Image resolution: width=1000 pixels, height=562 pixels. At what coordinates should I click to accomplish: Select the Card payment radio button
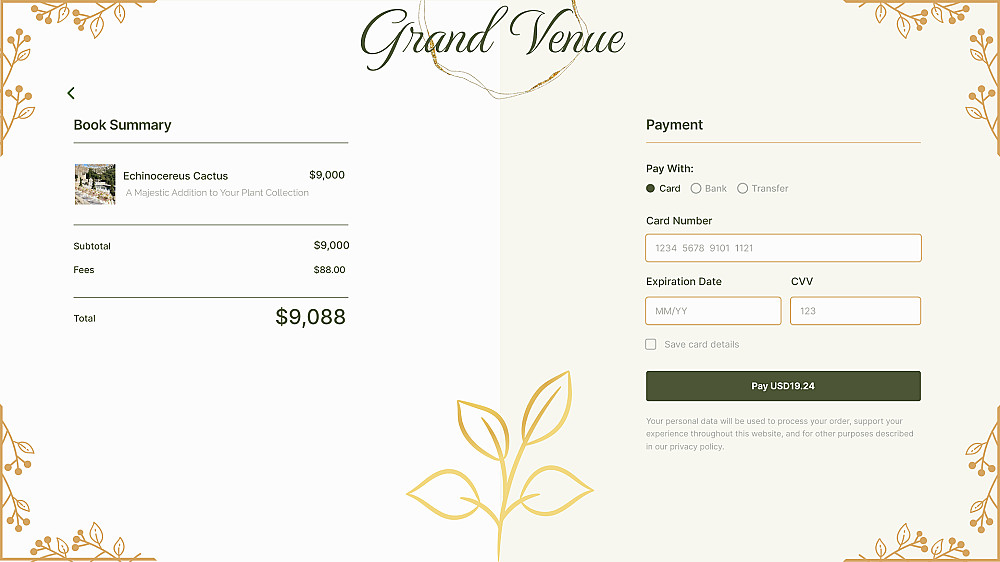coord(651,188)
